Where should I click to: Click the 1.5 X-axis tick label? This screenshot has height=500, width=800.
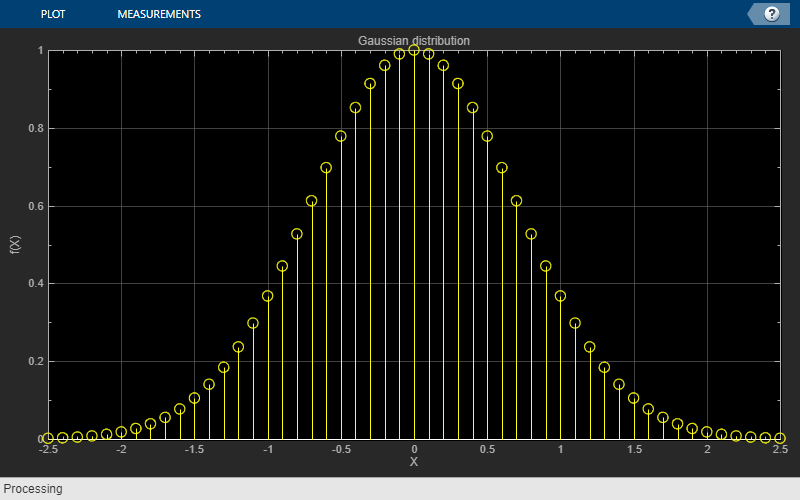tap(634, 449)
